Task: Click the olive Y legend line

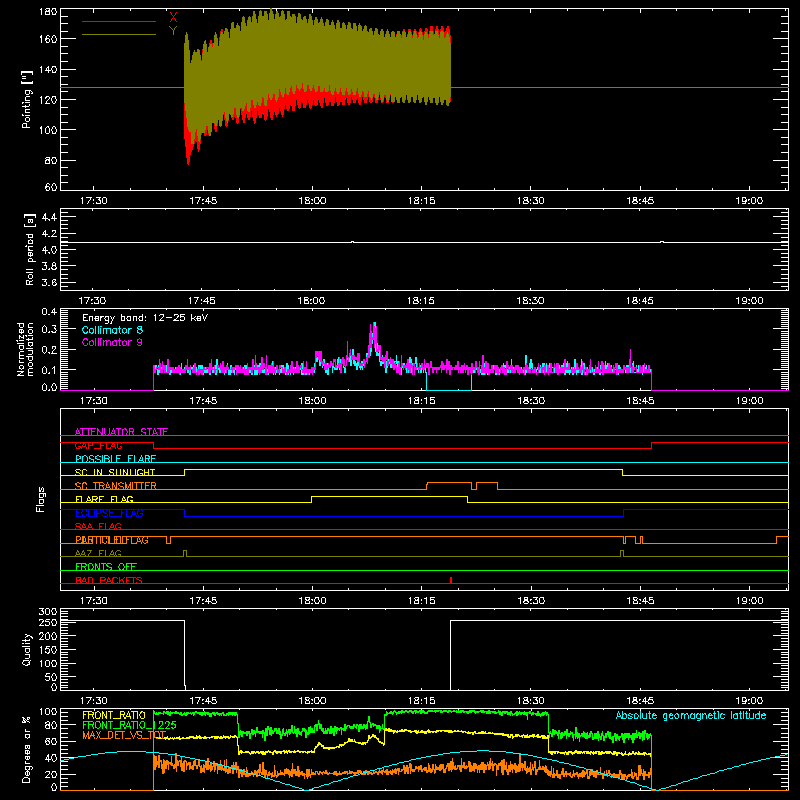Action: [119, 35]
